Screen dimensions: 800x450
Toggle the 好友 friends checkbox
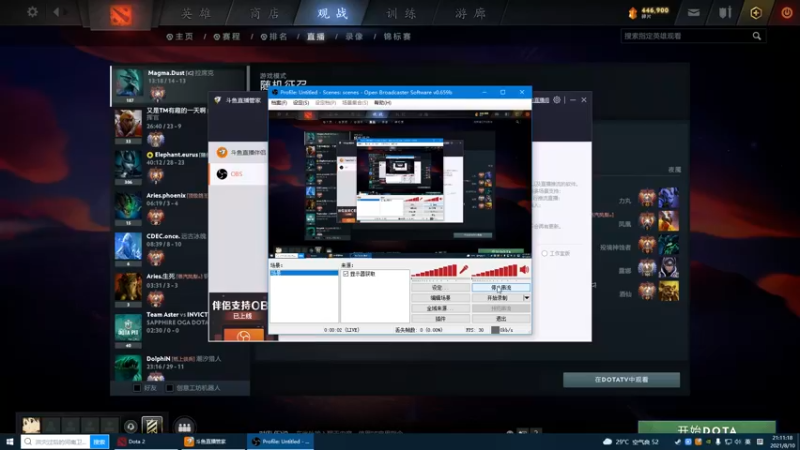pyautogui.click(x=137, y=388)
